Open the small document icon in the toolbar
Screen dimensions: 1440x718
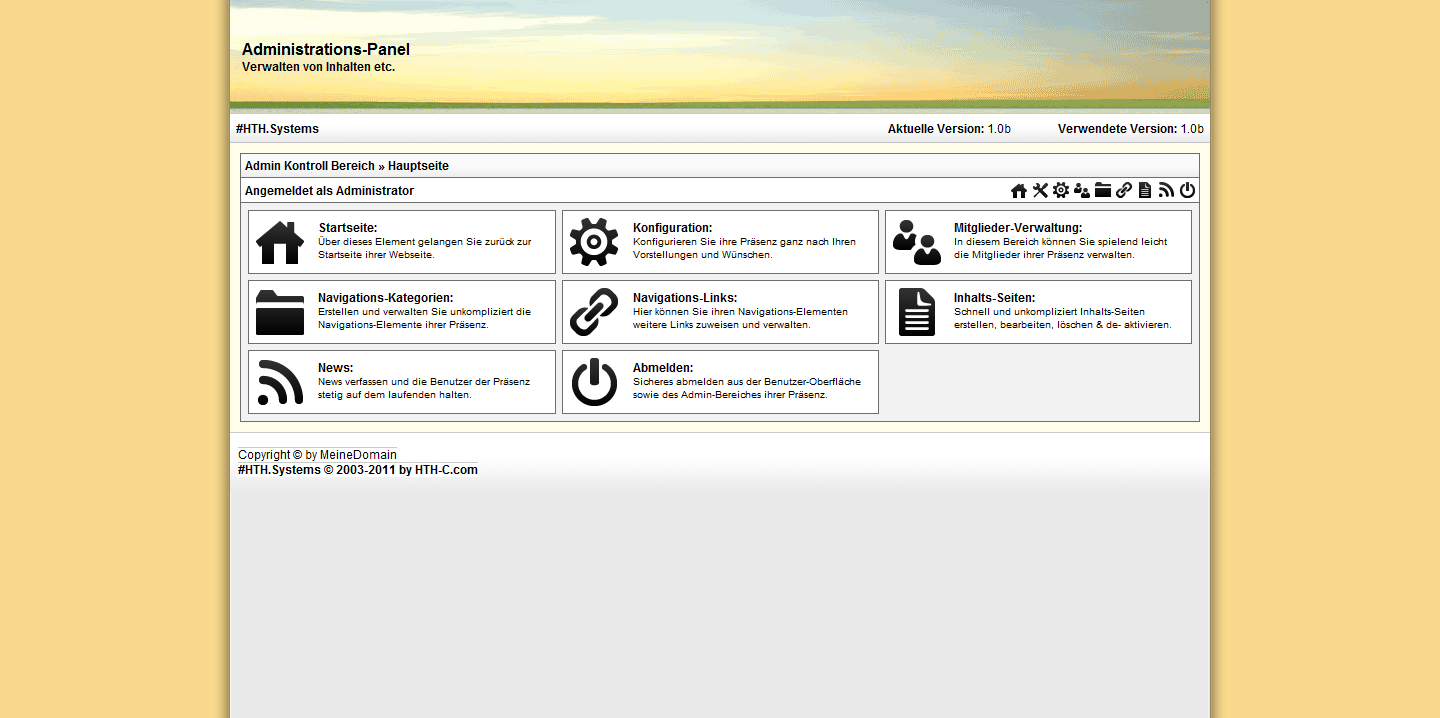click(x=1145, y=191)
